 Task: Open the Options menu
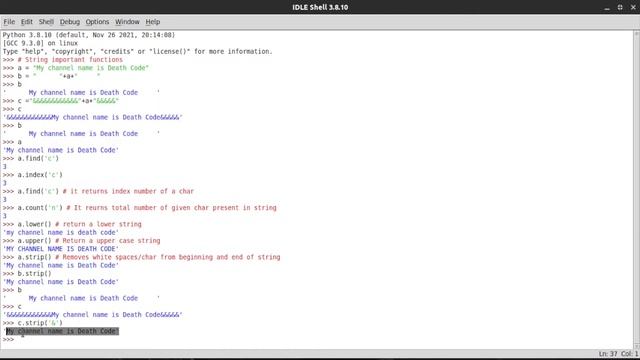pos(97,22)
